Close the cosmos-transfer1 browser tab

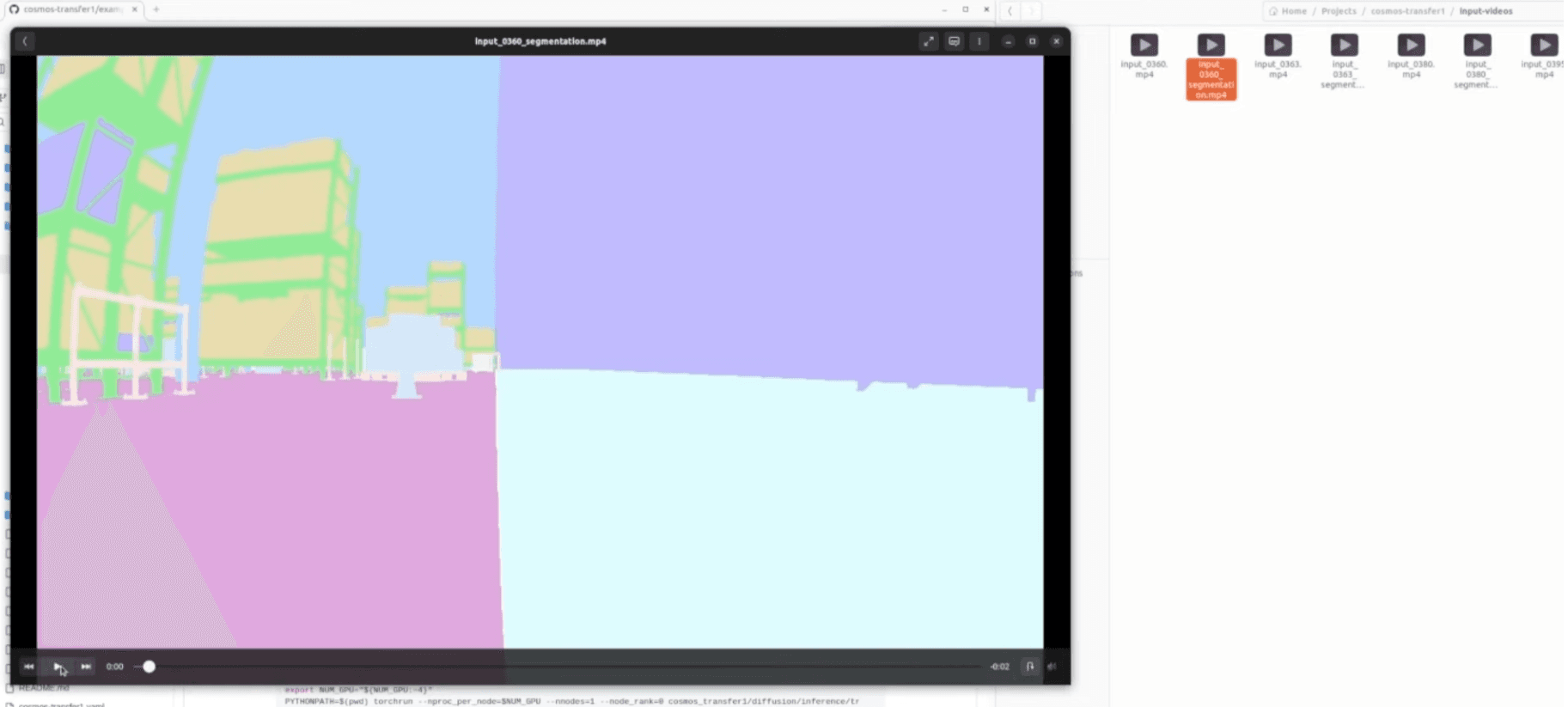point(135,9)
